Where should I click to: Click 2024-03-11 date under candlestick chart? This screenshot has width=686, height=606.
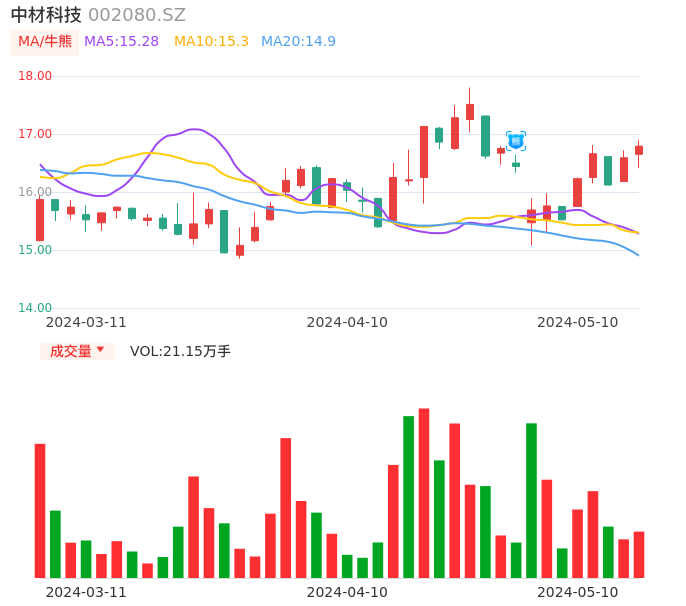point(86,322)
